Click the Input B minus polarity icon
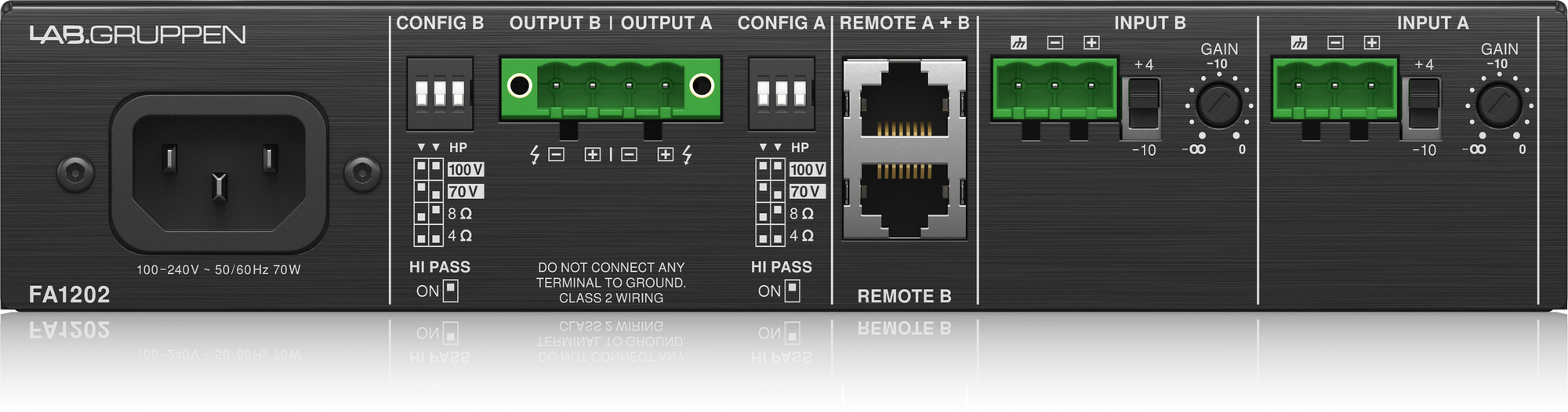1568x412 pixels. 1055,43
